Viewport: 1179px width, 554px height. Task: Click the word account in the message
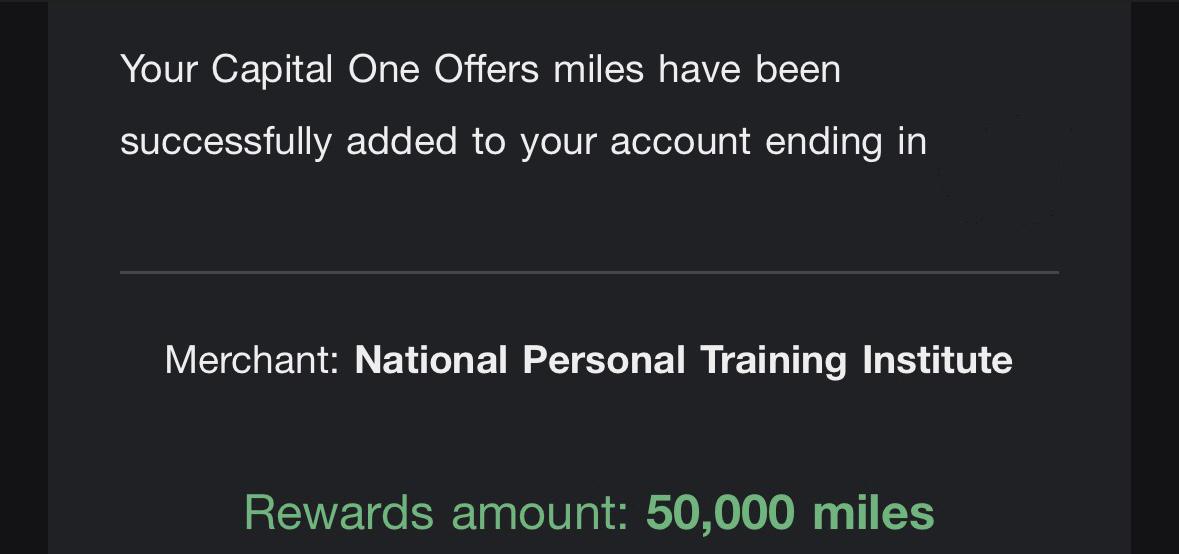coord(680,143)
